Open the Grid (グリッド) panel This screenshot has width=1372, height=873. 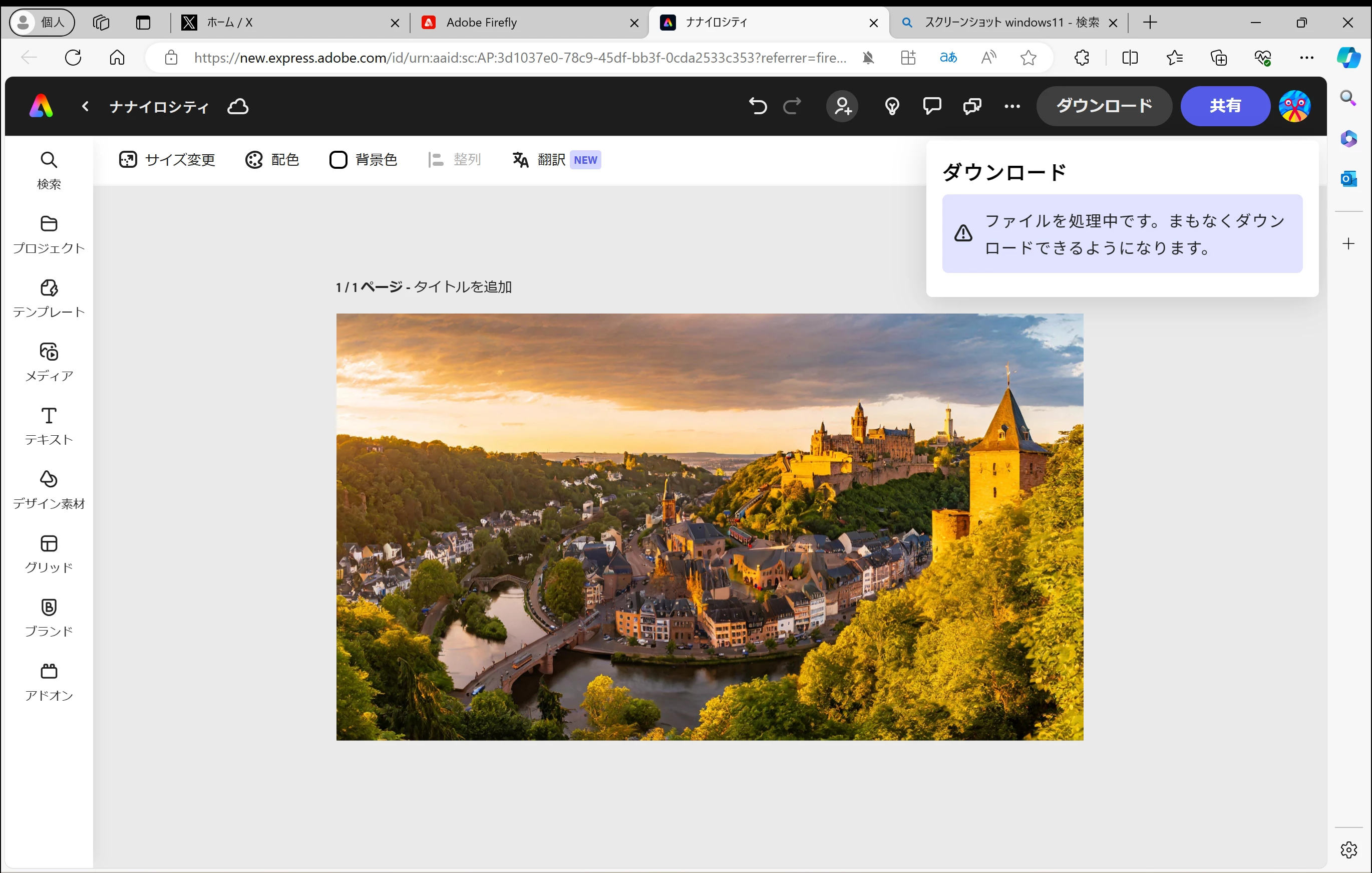(49, 553)
